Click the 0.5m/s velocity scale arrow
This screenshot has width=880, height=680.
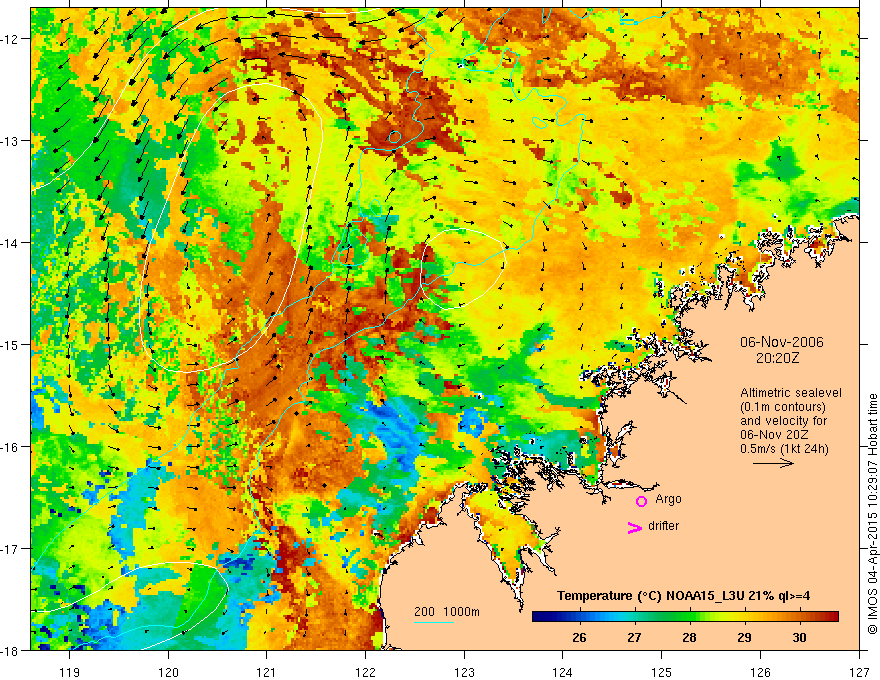773,463
